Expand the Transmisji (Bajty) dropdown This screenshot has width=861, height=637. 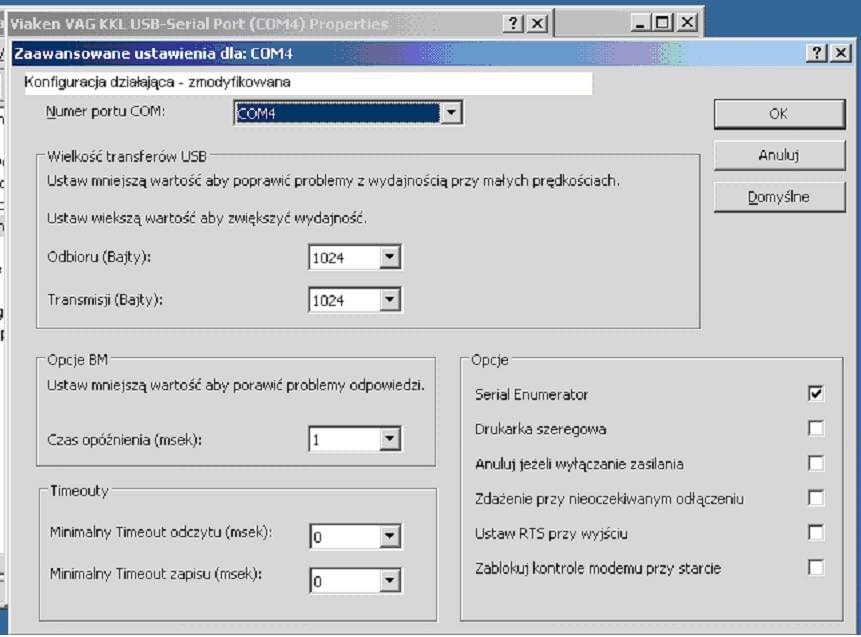(x=389, y=300)
